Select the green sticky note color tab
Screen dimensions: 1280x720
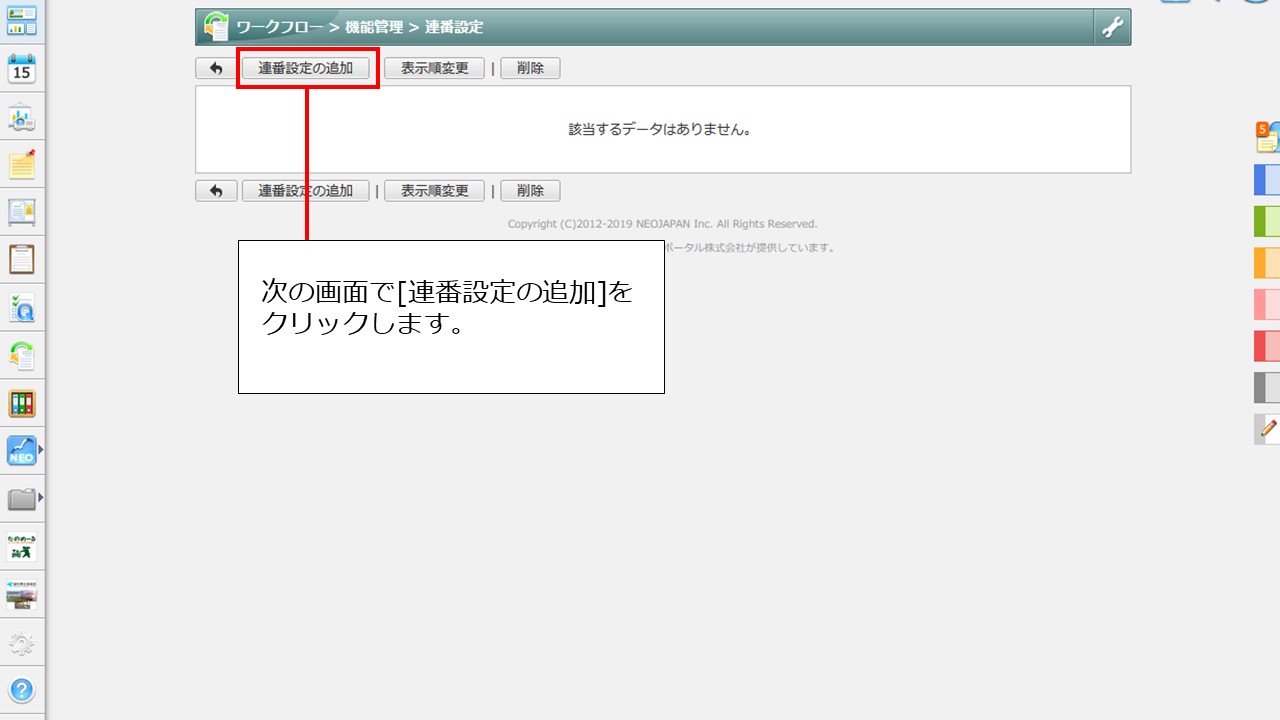coord(1267,221)
